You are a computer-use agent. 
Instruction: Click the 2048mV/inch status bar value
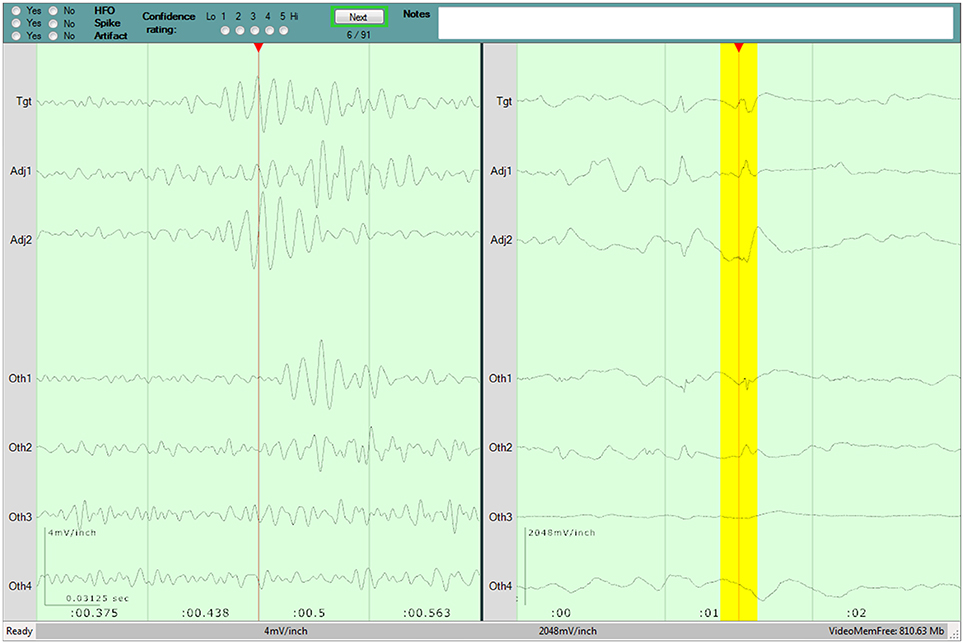(567, 631)
